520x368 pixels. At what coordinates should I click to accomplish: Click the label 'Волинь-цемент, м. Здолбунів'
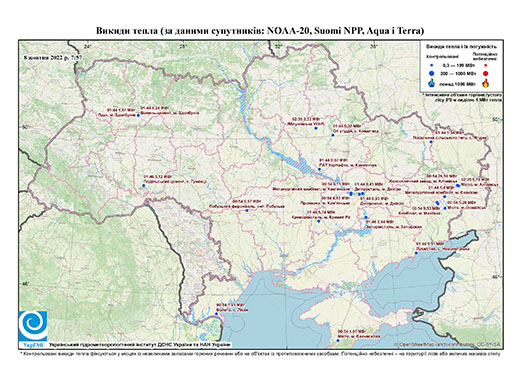[x=170, y=113]
